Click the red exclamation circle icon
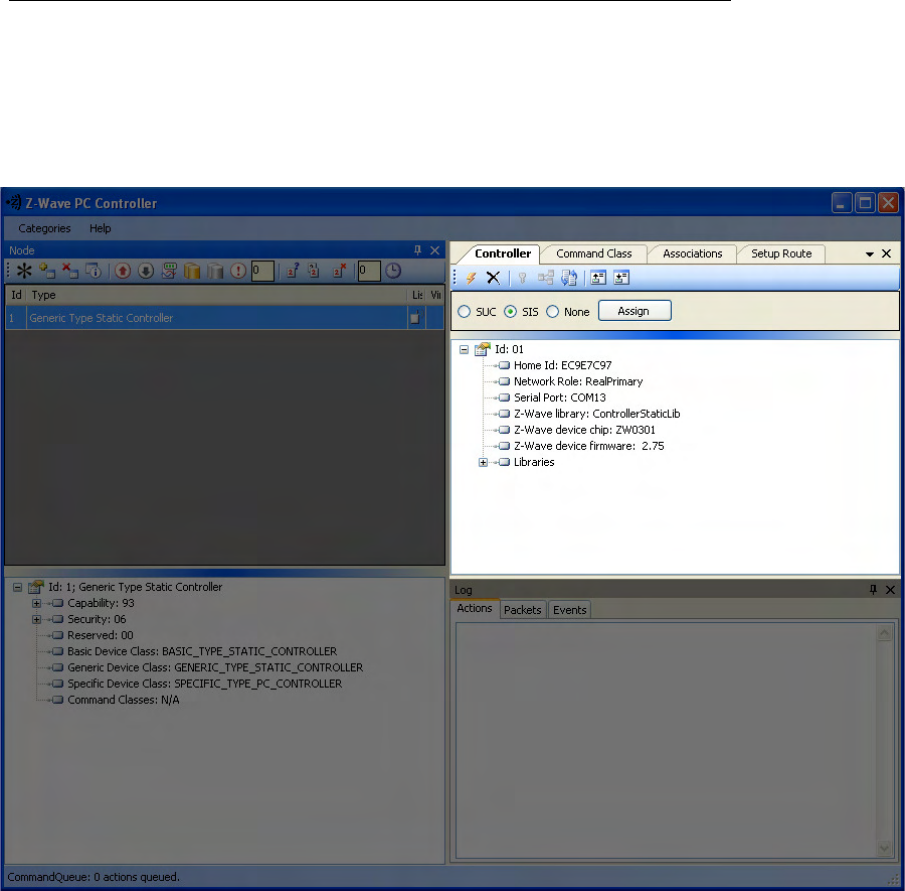This screenshot has height=891, width=905. [x=238, y=271]
